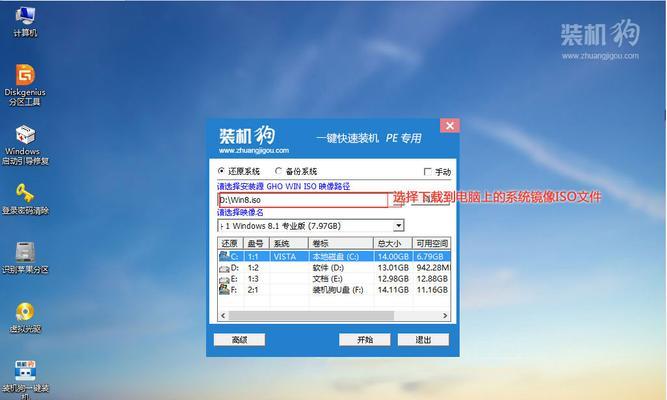This screenshot has height=400, width=667.
Task: Click 6.79GB free space cell
Action: pos(430,257)
